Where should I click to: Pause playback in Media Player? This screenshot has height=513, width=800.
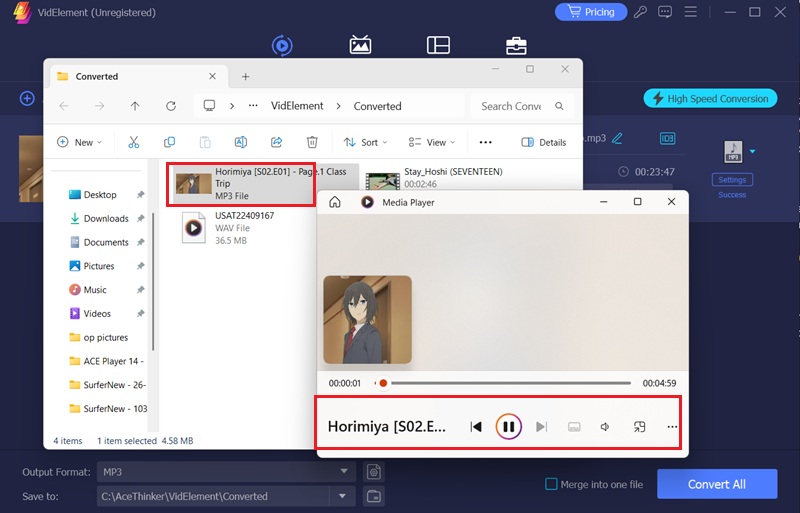(509, 426)
